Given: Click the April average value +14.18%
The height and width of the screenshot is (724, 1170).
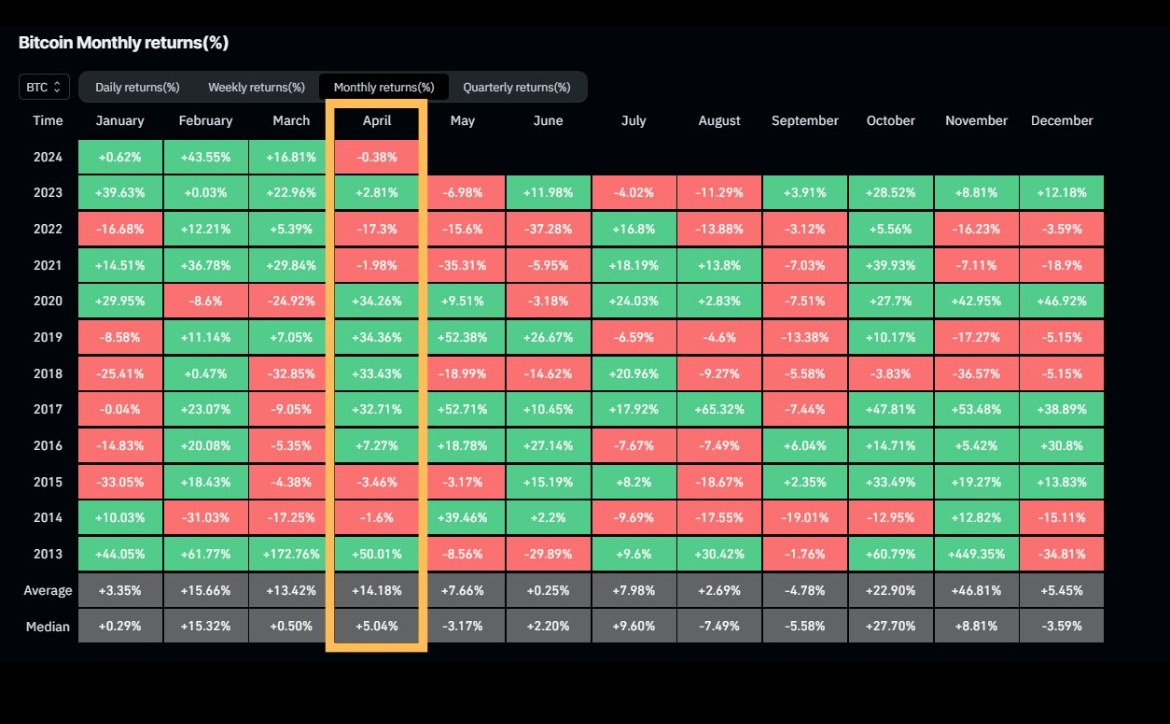Looking at the screenshot, I should [377, 590].
